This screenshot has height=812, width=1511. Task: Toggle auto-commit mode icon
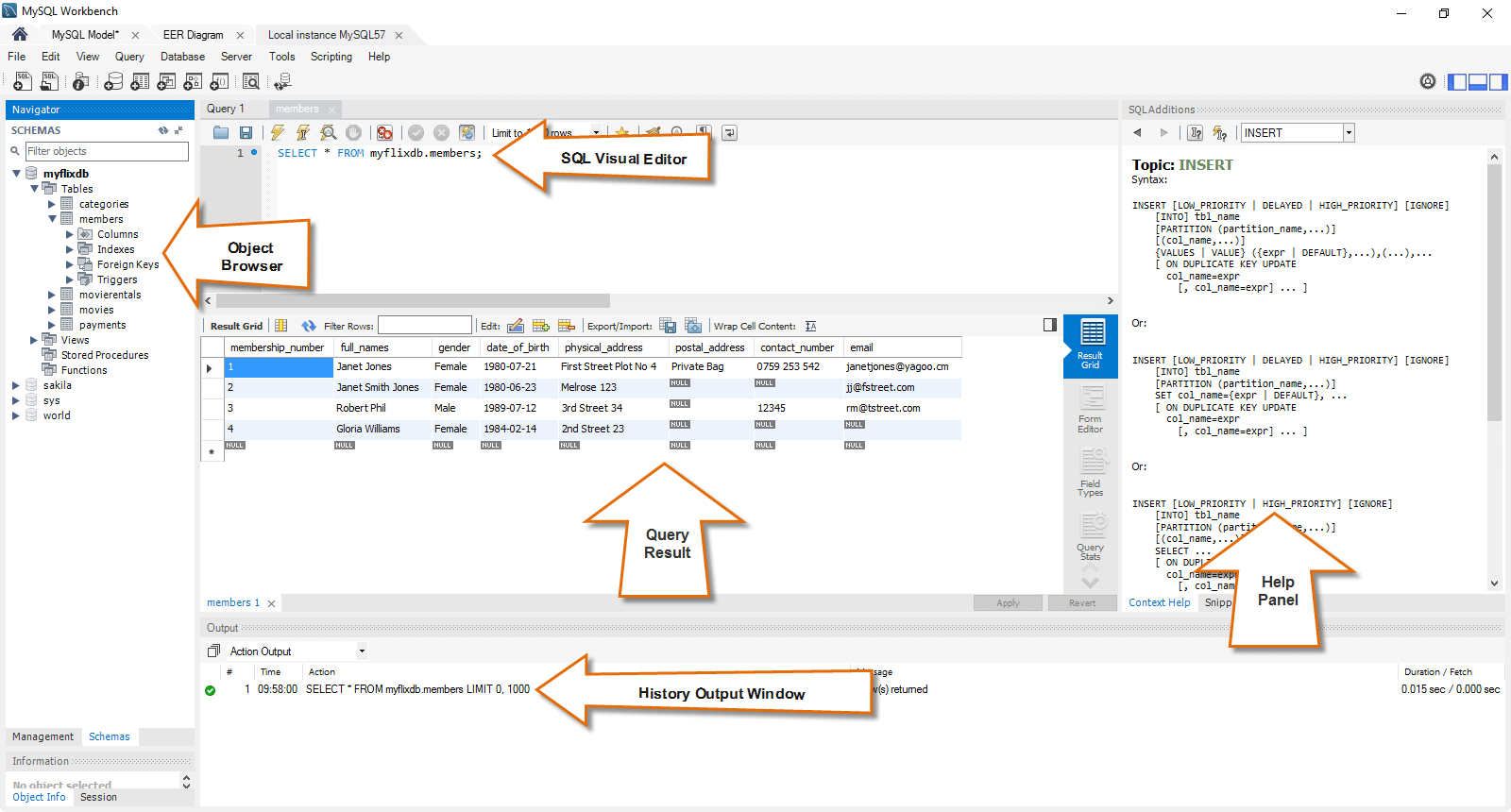pos(467,133)
